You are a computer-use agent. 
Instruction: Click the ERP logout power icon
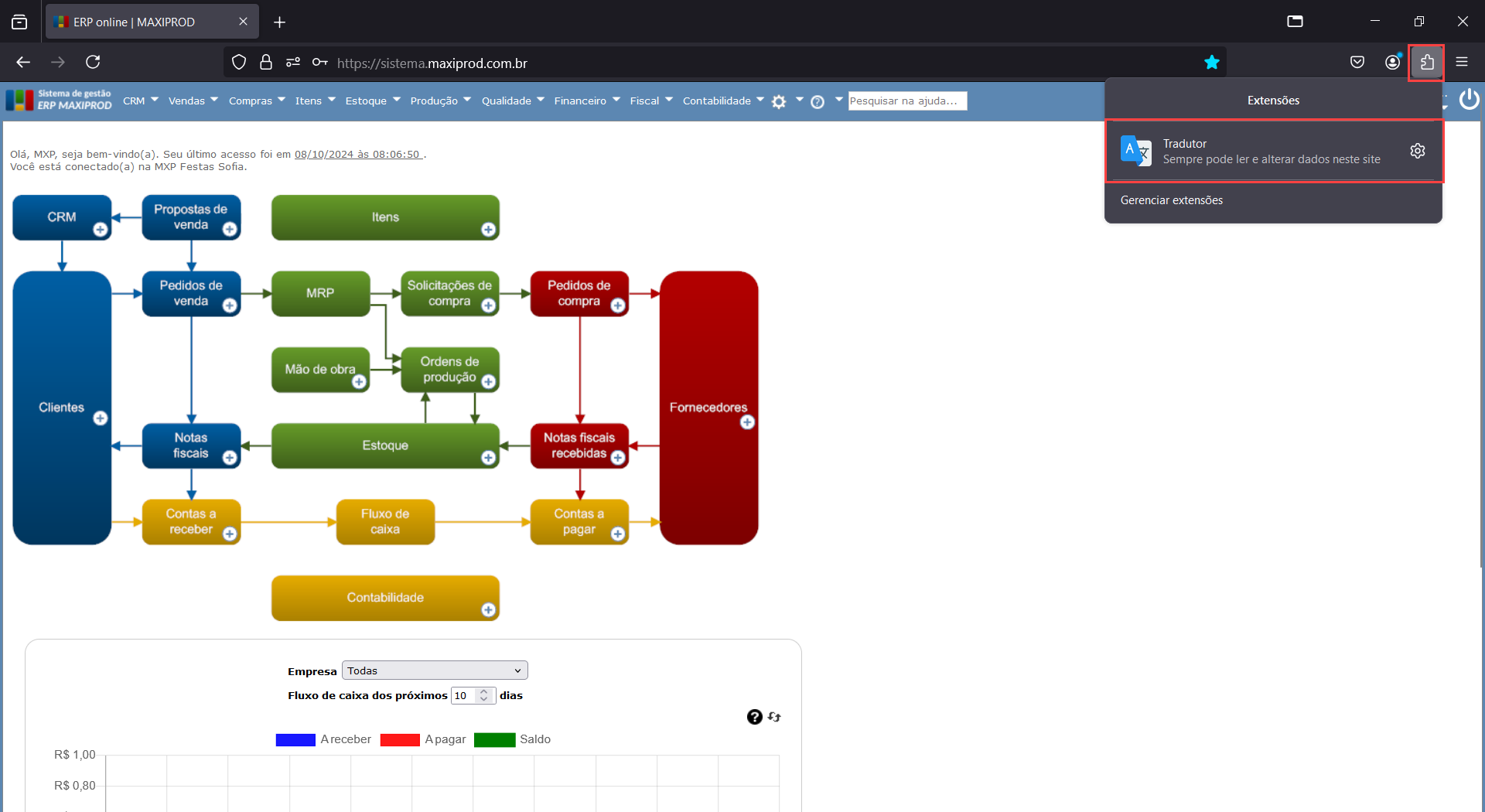pyautogui.click(x=1469, y=100)
